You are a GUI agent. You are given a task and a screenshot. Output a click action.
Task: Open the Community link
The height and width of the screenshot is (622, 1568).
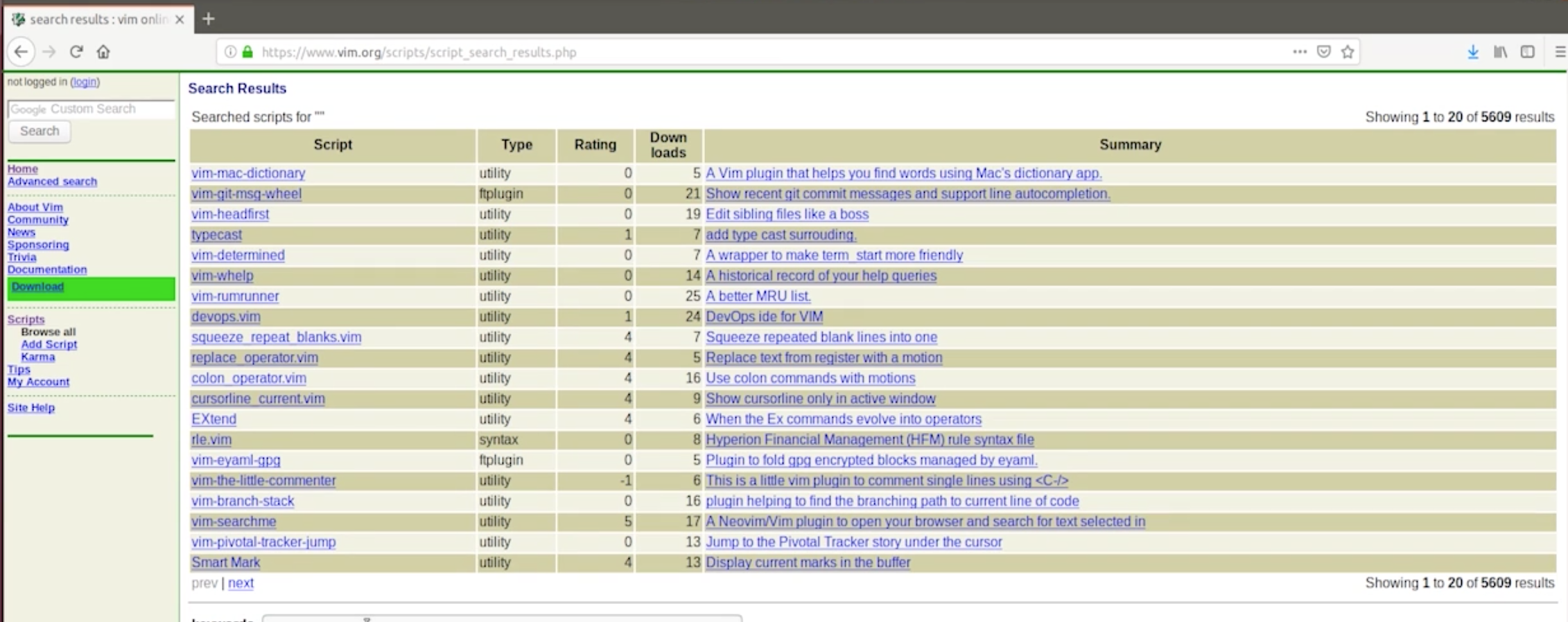[38, 220]
